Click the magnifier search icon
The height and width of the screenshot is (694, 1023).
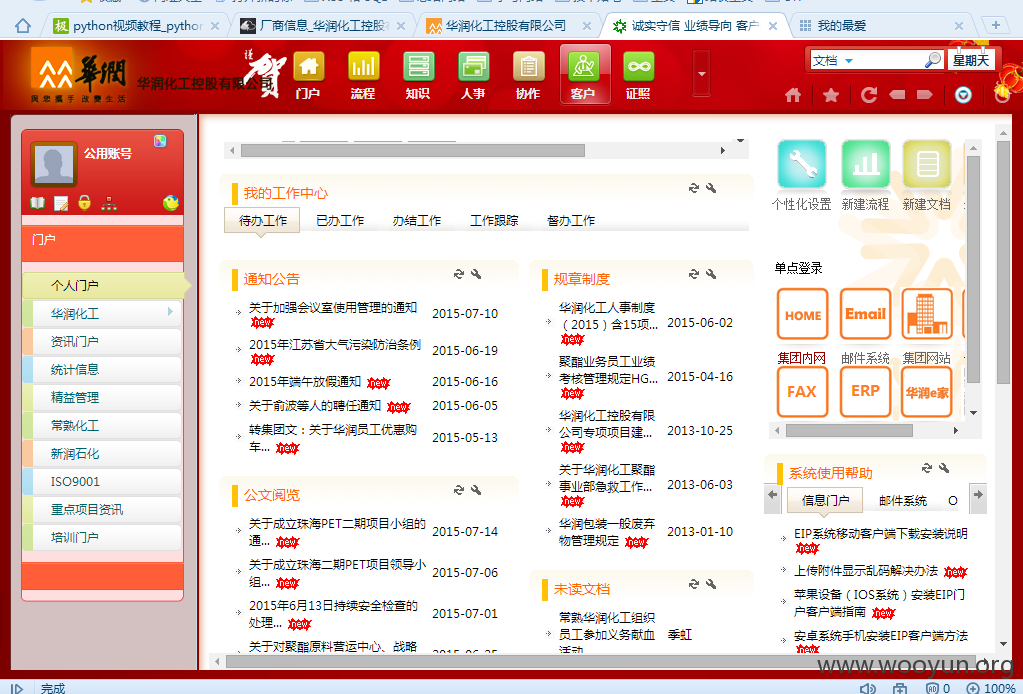click(x=934, y=60)
